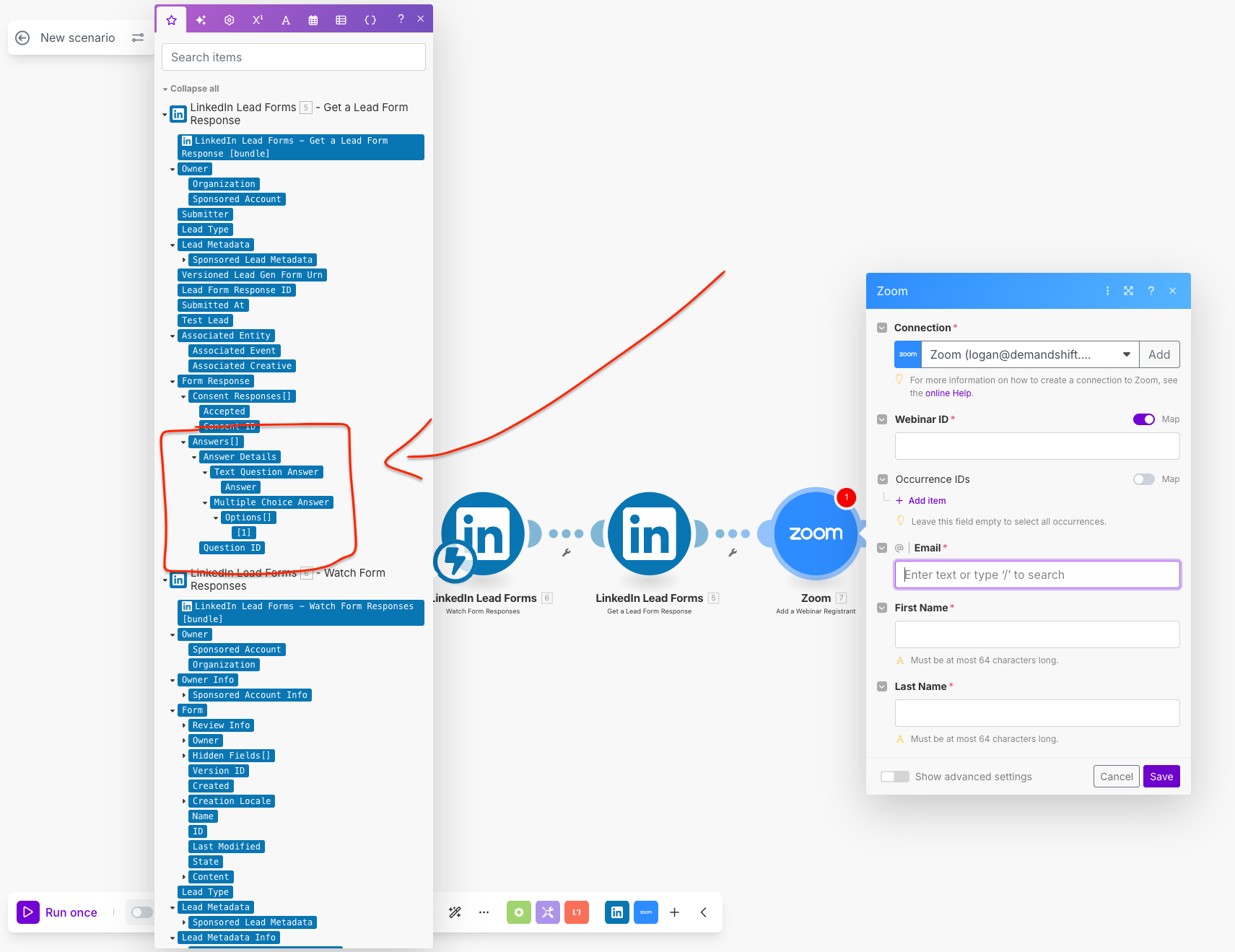Image resolution: width=1235 pixels, height=952 pixels.
Task: Select the Text Question Answer token
Action: point(266,472)
